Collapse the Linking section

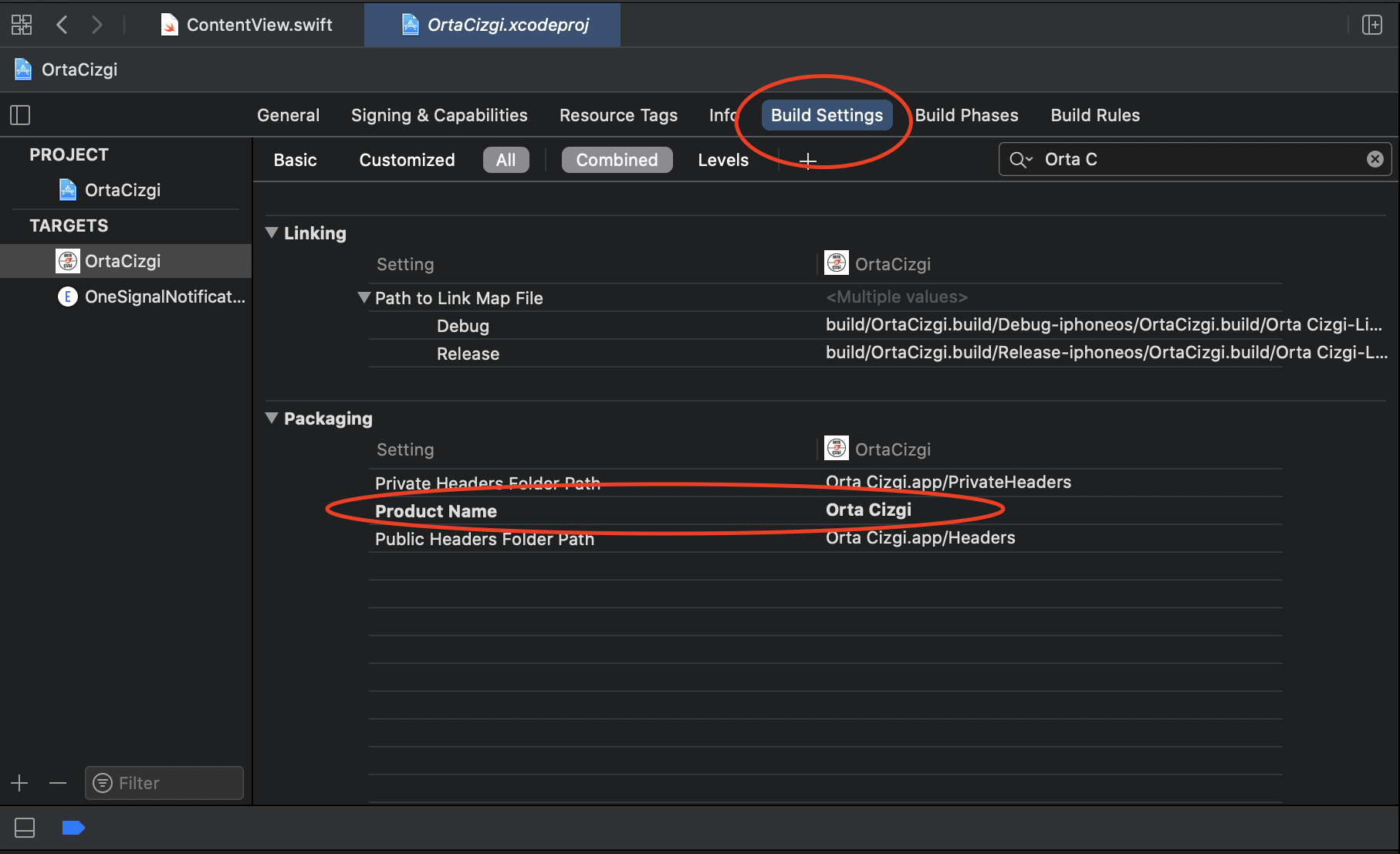(272, 232)
